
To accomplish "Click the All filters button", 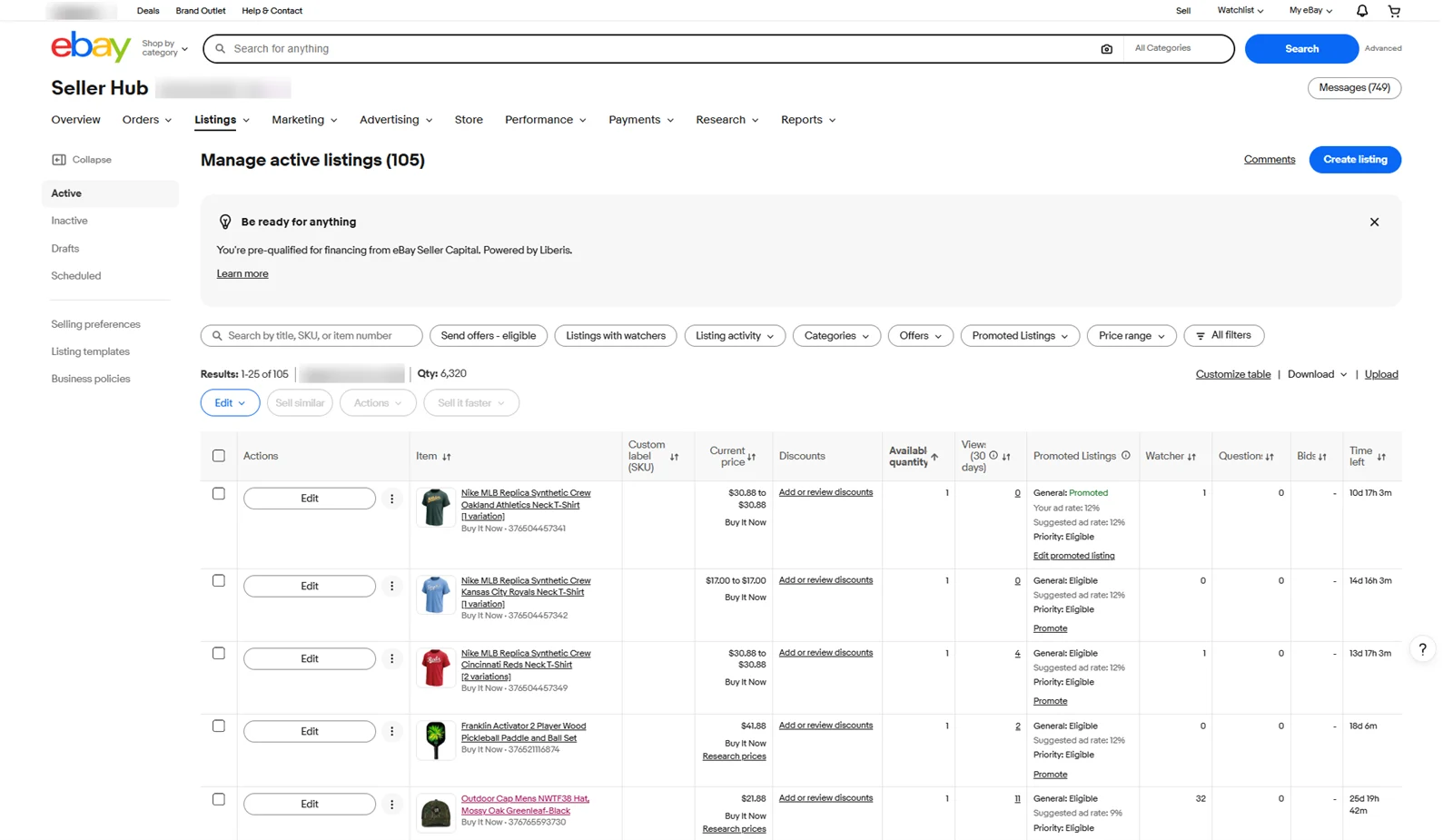I will point(1224,336).
